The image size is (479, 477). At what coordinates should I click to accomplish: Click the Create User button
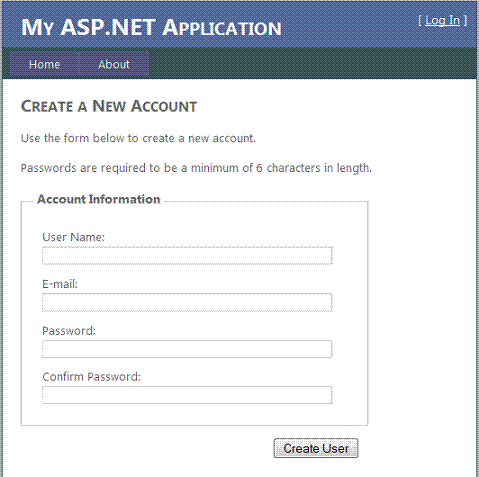click(316, 448)
